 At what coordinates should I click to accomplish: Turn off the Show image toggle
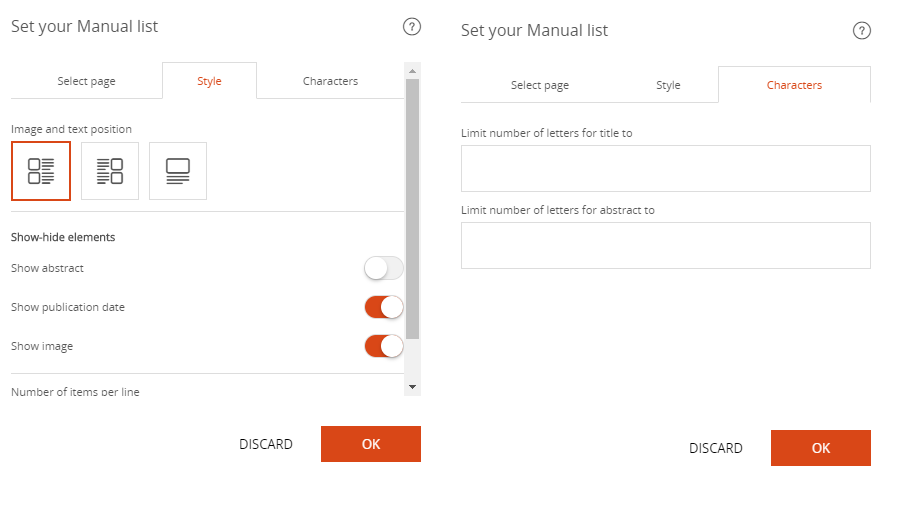pyautogui.click(x=384, y=347)
